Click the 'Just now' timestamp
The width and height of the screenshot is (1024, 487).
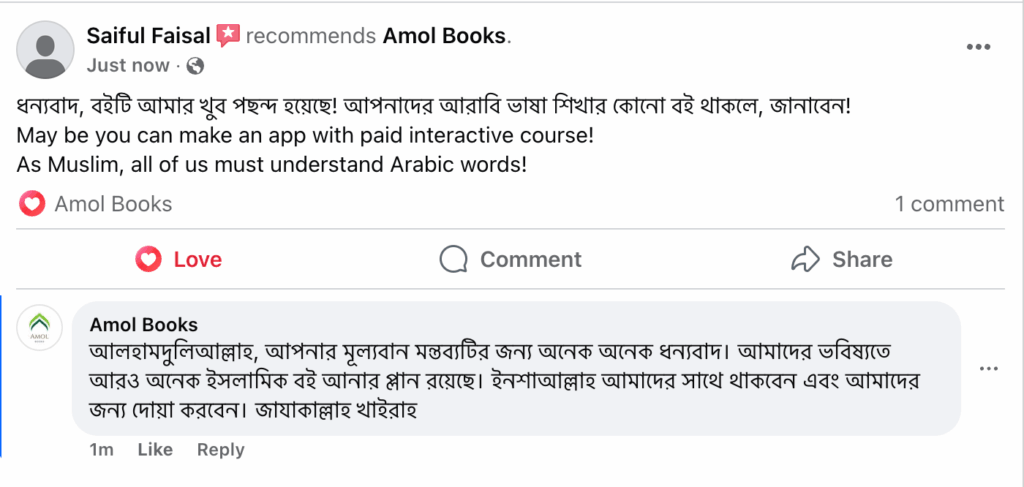click(128, 65)
